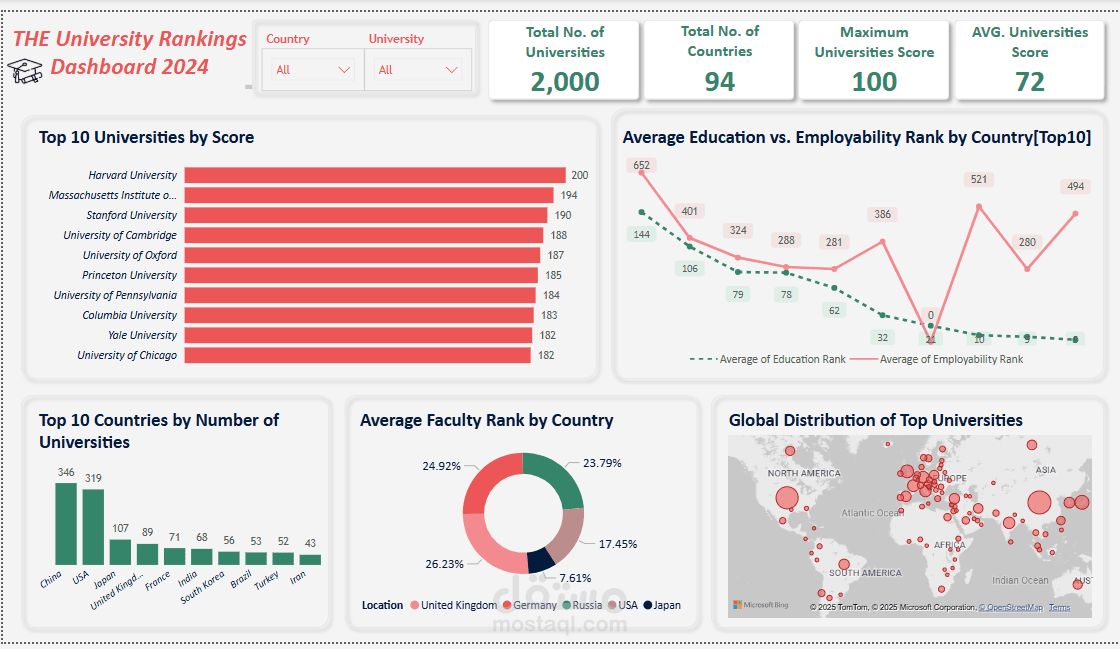Click the large bubble over North America
The image size is (1120, 649).
click(x=786, y=498)
